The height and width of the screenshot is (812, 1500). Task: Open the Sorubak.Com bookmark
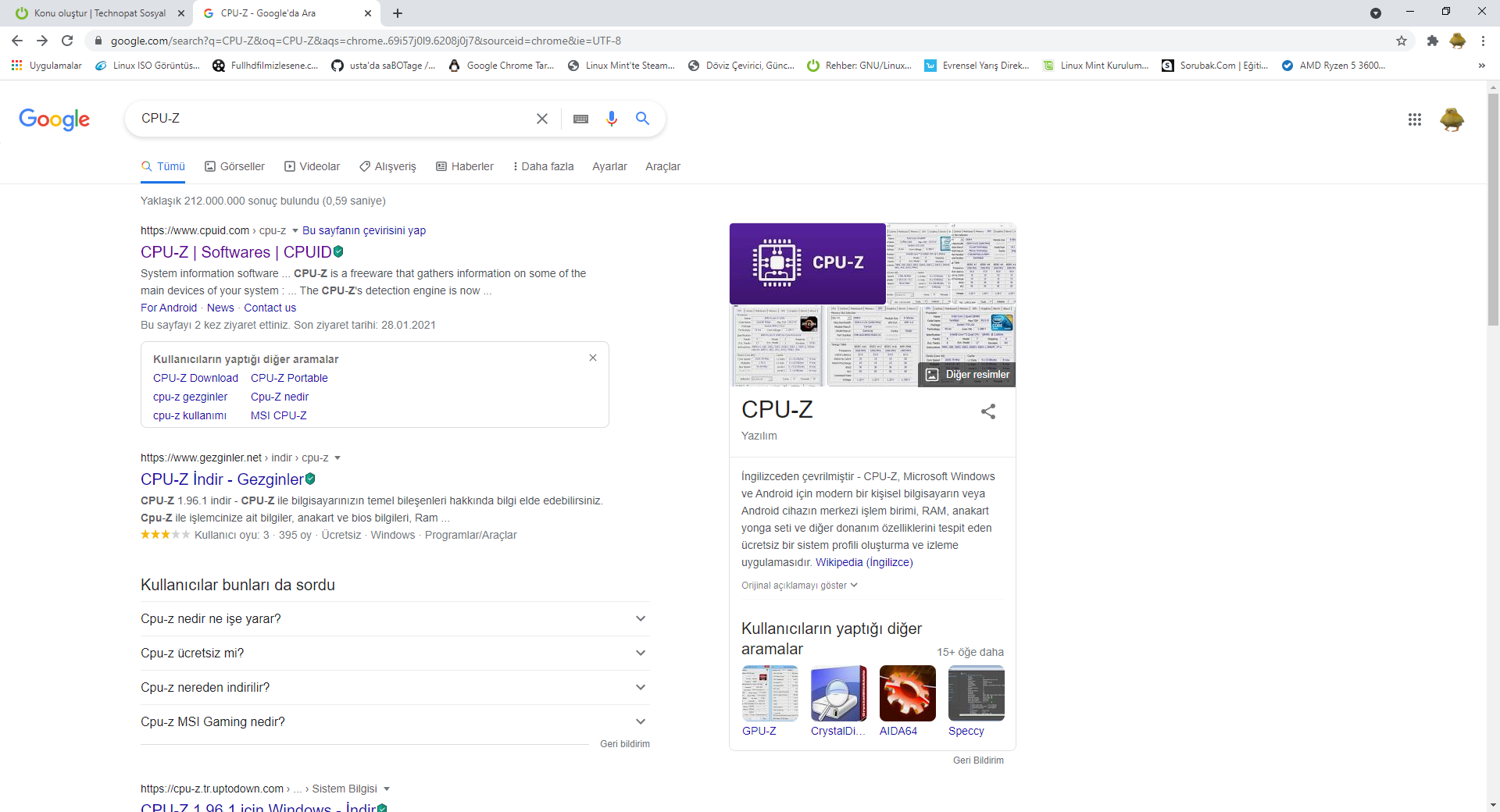tap(1215, 66)
